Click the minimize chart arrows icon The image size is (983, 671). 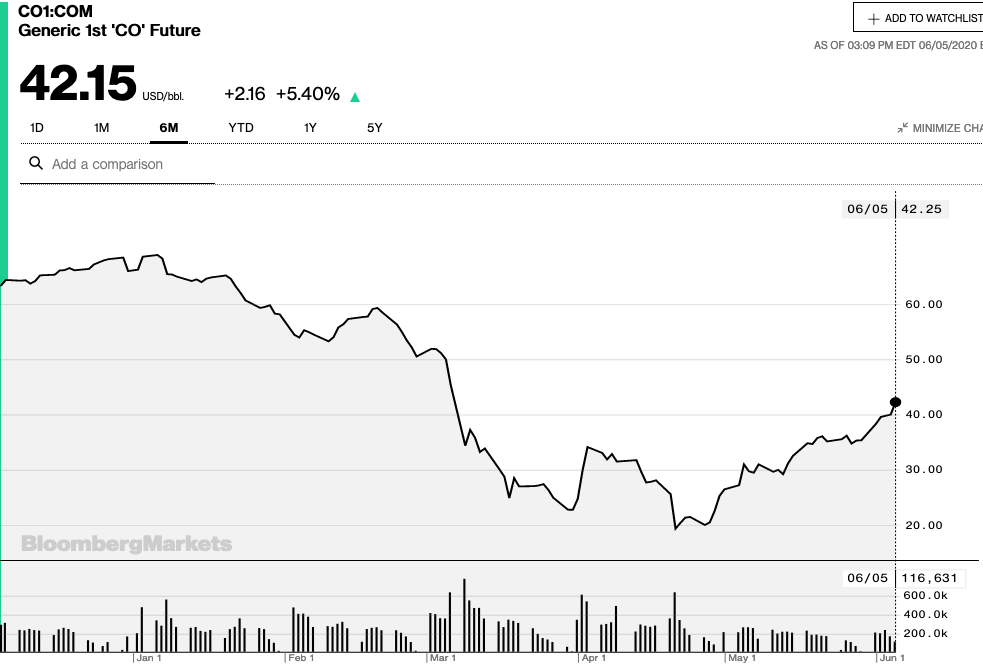point(903,128)
